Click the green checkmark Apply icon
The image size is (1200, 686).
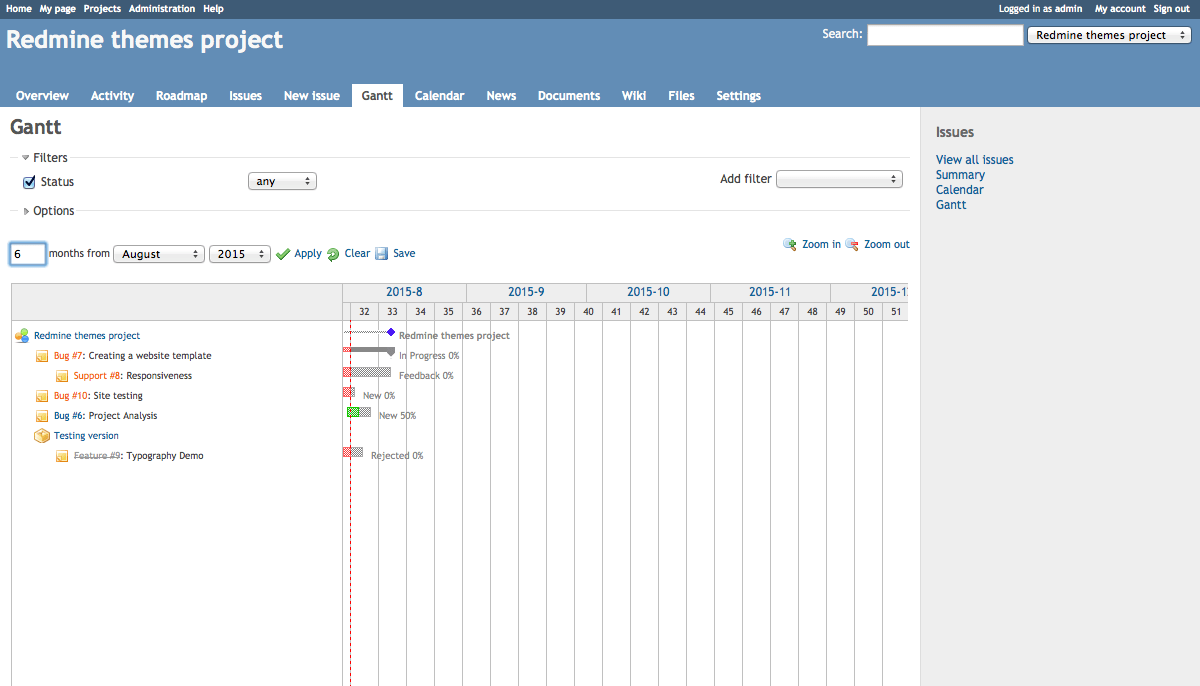pos(283,254)
